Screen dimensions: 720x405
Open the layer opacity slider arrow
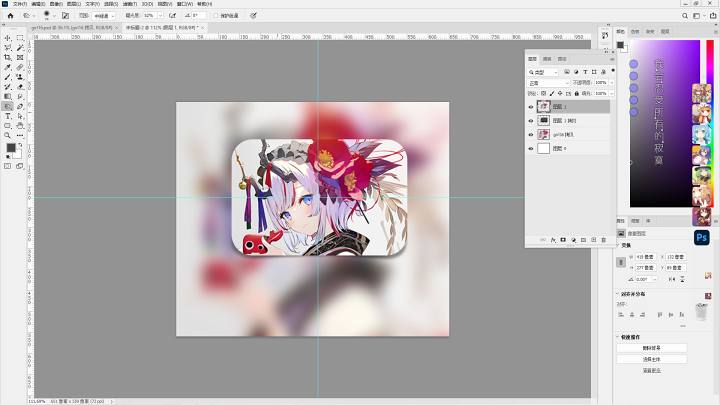coord(612,83)
